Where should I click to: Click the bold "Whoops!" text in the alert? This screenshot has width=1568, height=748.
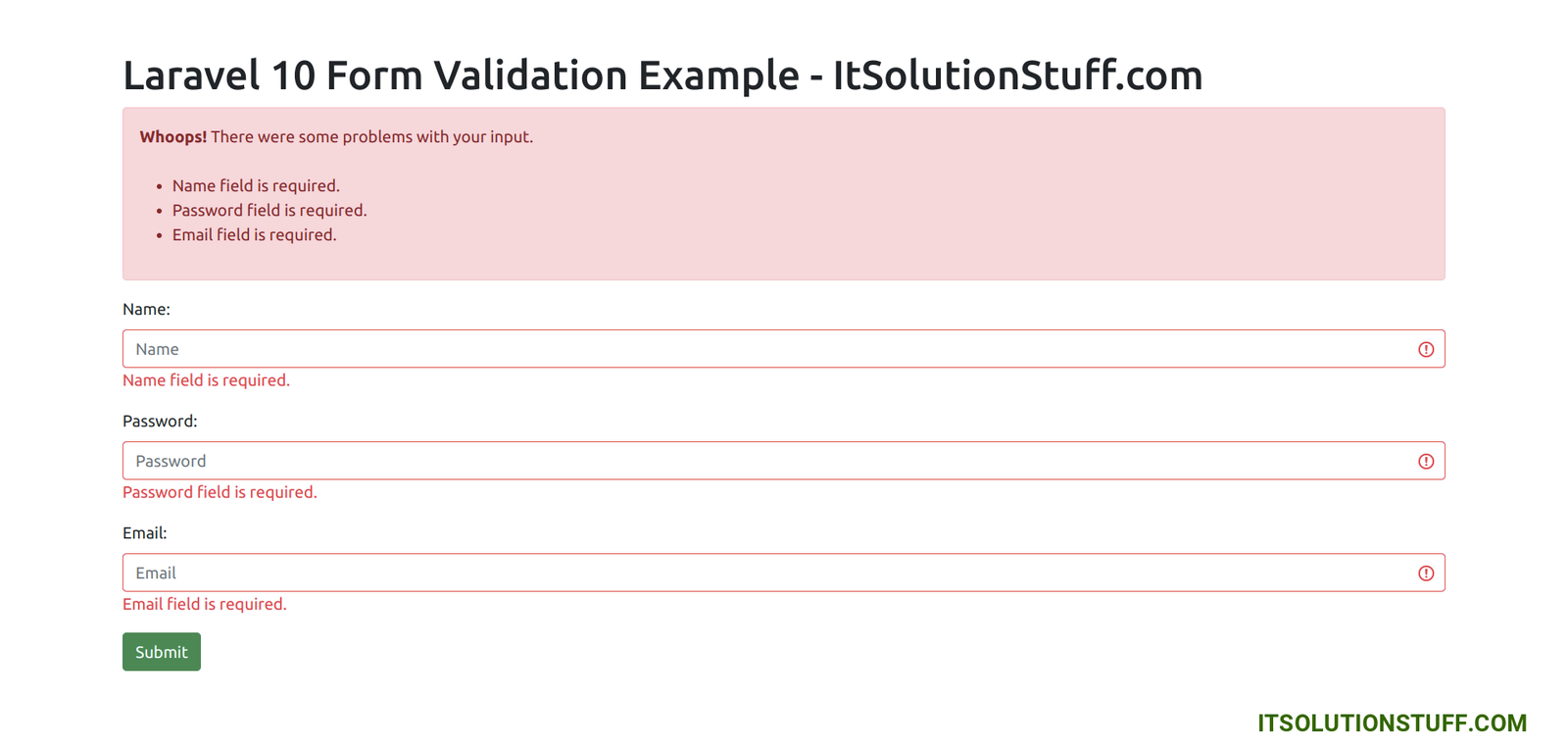(x=172, y=137)
